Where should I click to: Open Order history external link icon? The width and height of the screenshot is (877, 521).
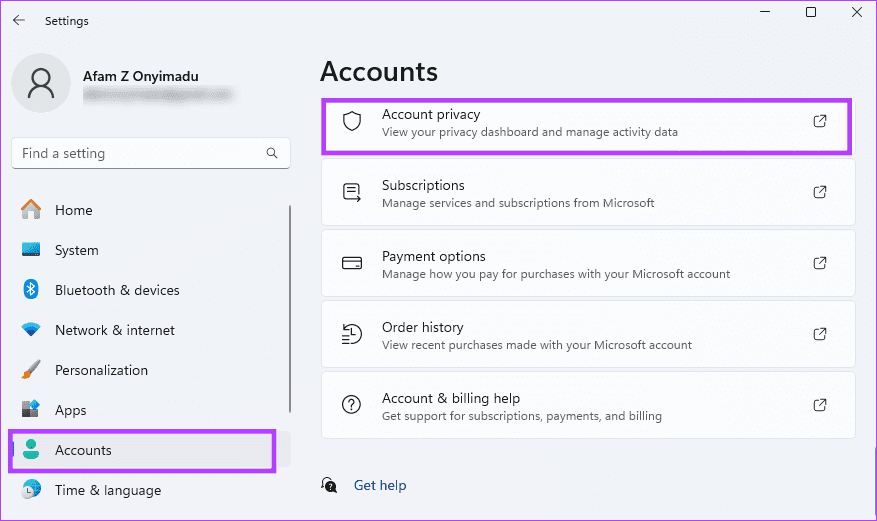point(820,334)
